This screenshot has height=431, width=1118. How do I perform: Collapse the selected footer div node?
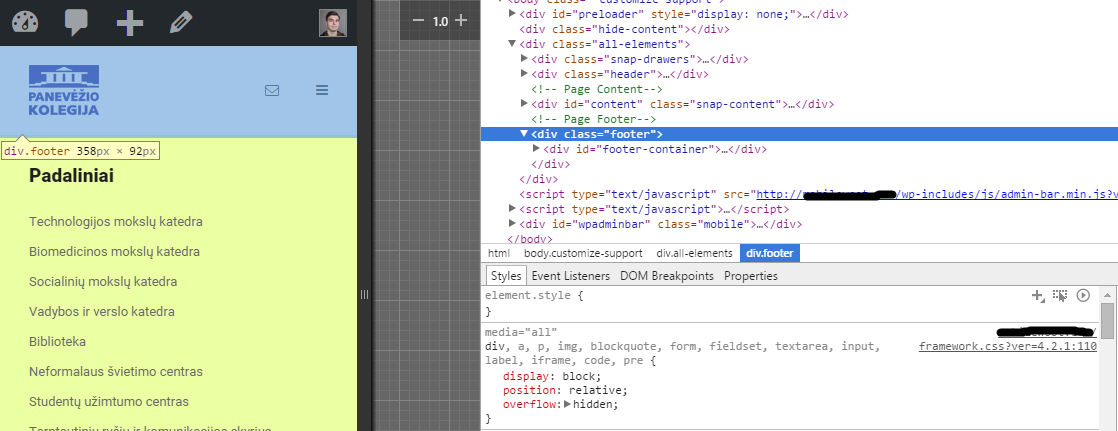[524, 133]
